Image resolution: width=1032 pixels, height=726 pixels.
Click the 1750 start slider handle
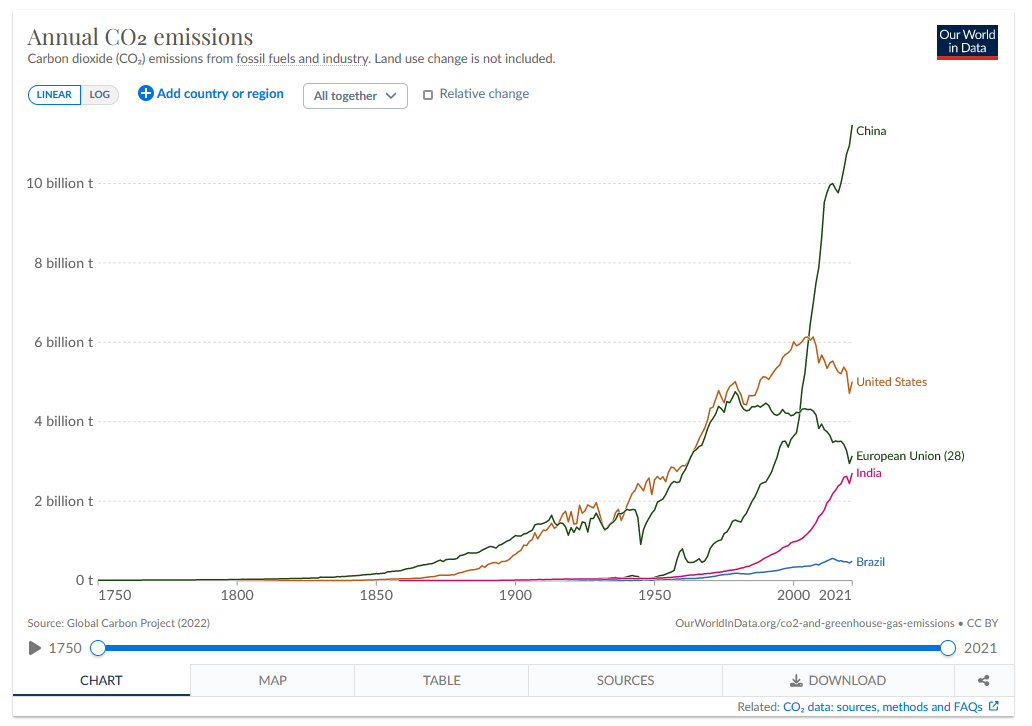(98, 648)
